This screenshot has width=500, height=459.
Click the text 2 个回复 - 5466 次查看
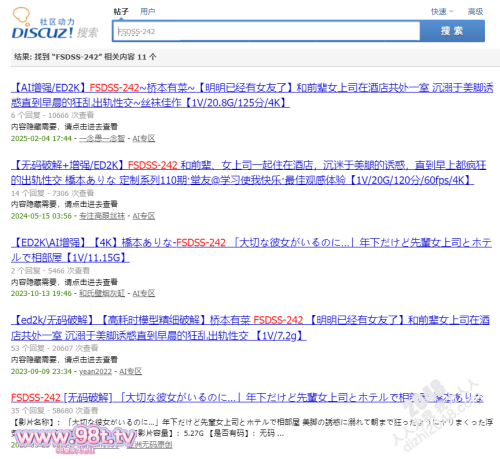(x=50, y=271)
